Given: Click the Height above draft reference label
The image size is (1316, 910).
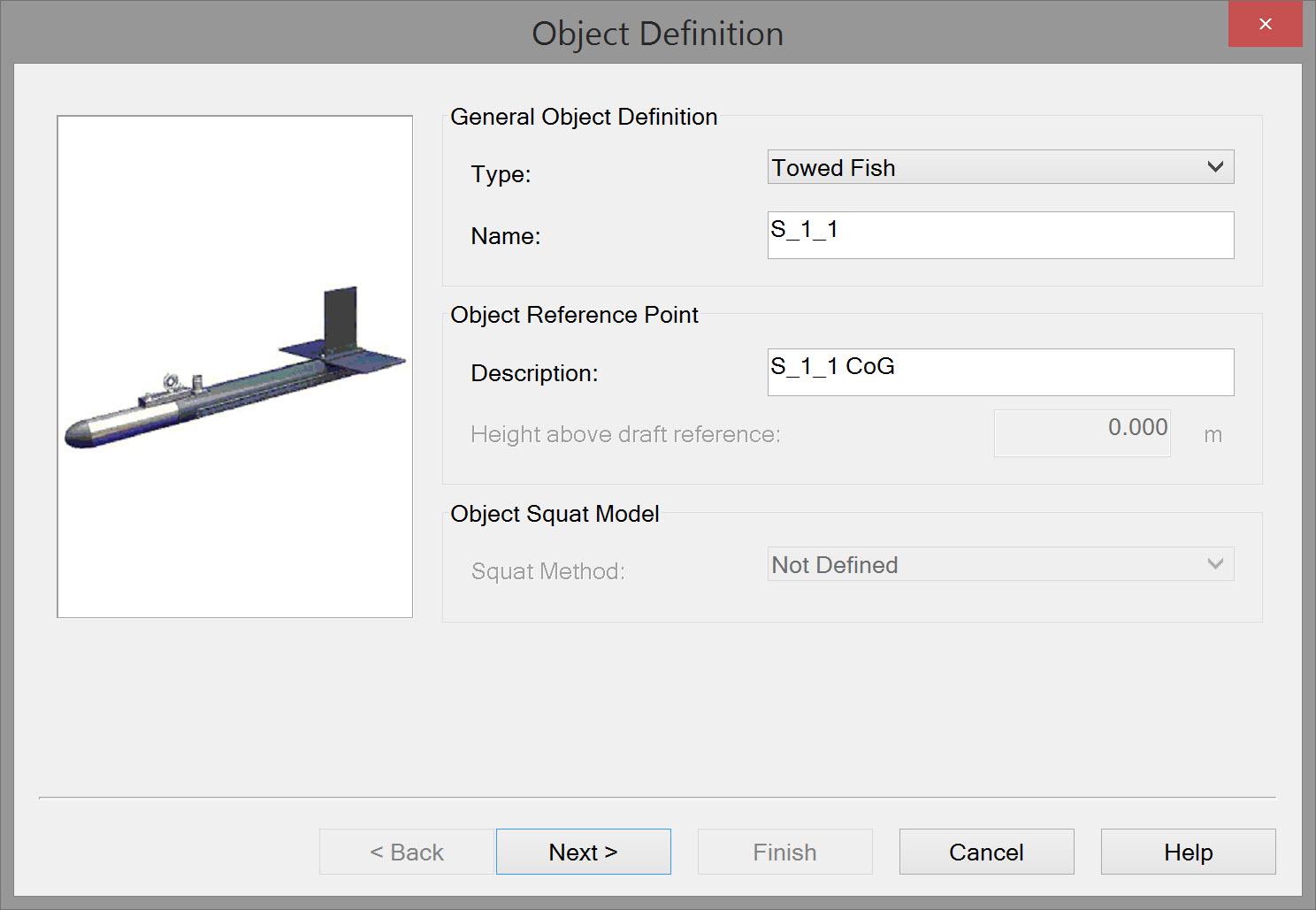Looking at the screenshot, I should click(x=625, y=434).
